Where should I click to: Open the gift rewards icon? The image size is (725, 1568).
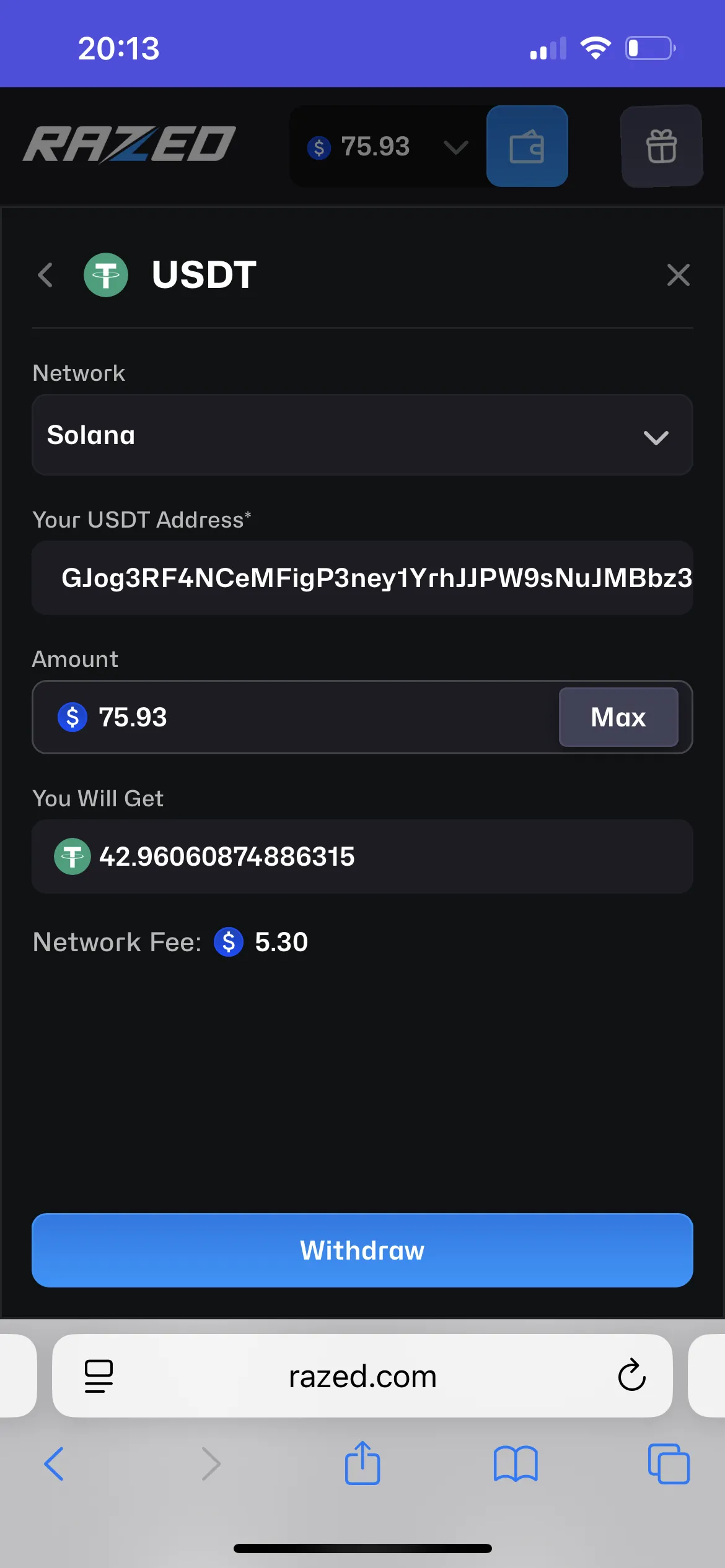click(x=661, y=147)
